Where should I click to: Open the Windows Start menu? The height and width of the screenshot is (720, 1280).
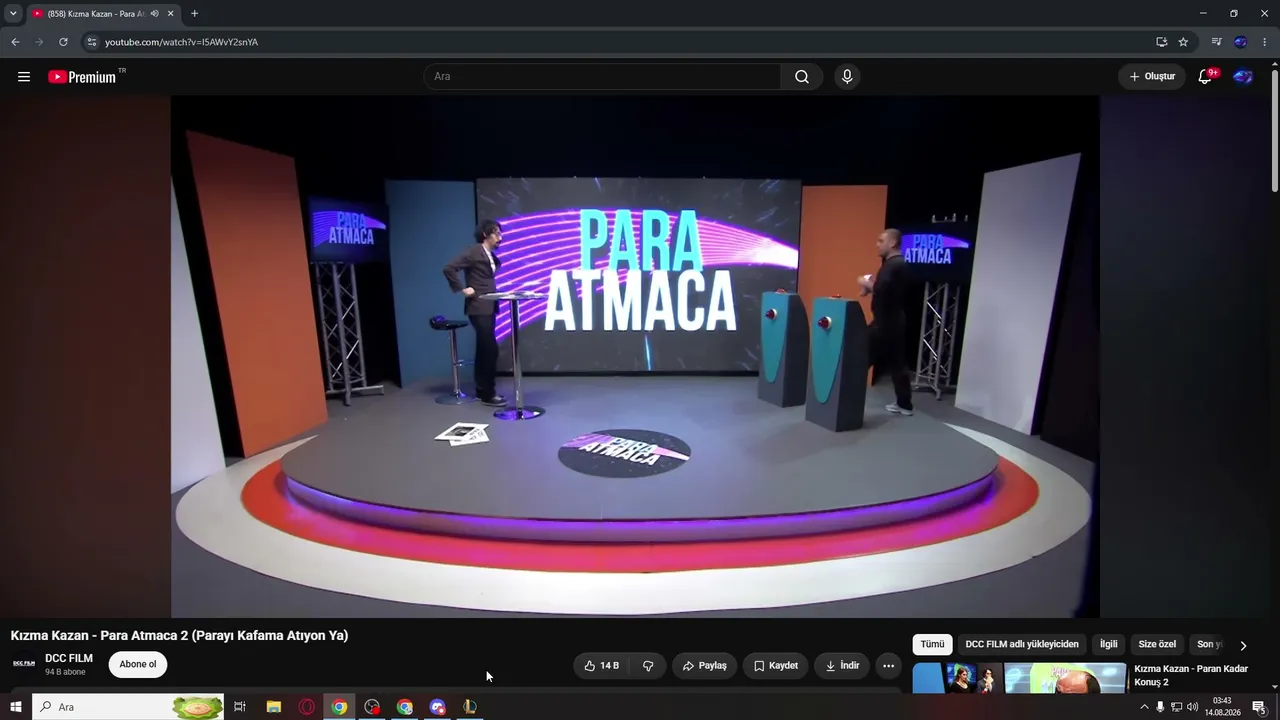pyautogui.click(x=16, y=707)
